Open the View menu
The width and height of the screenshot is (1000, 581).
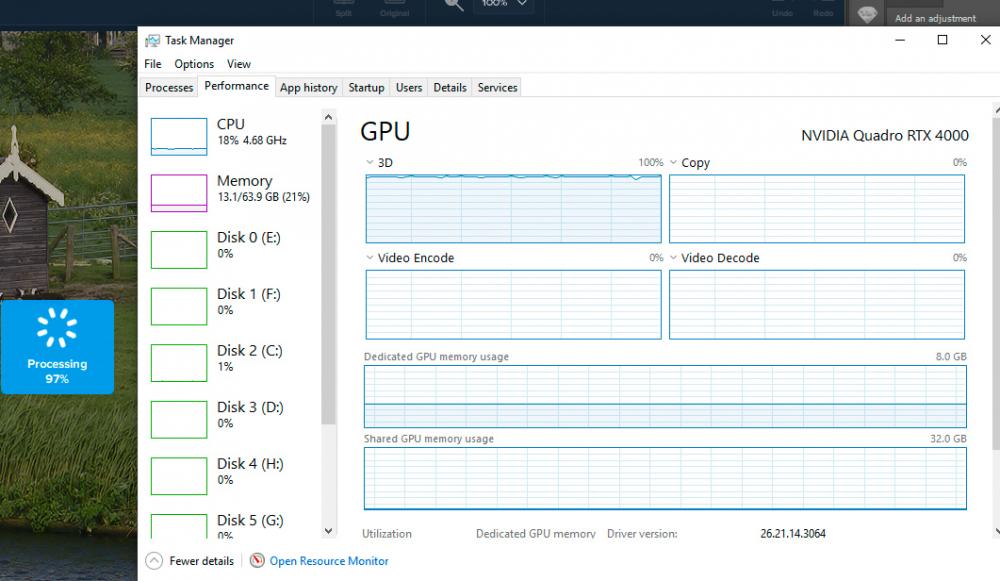pos(239,64)
